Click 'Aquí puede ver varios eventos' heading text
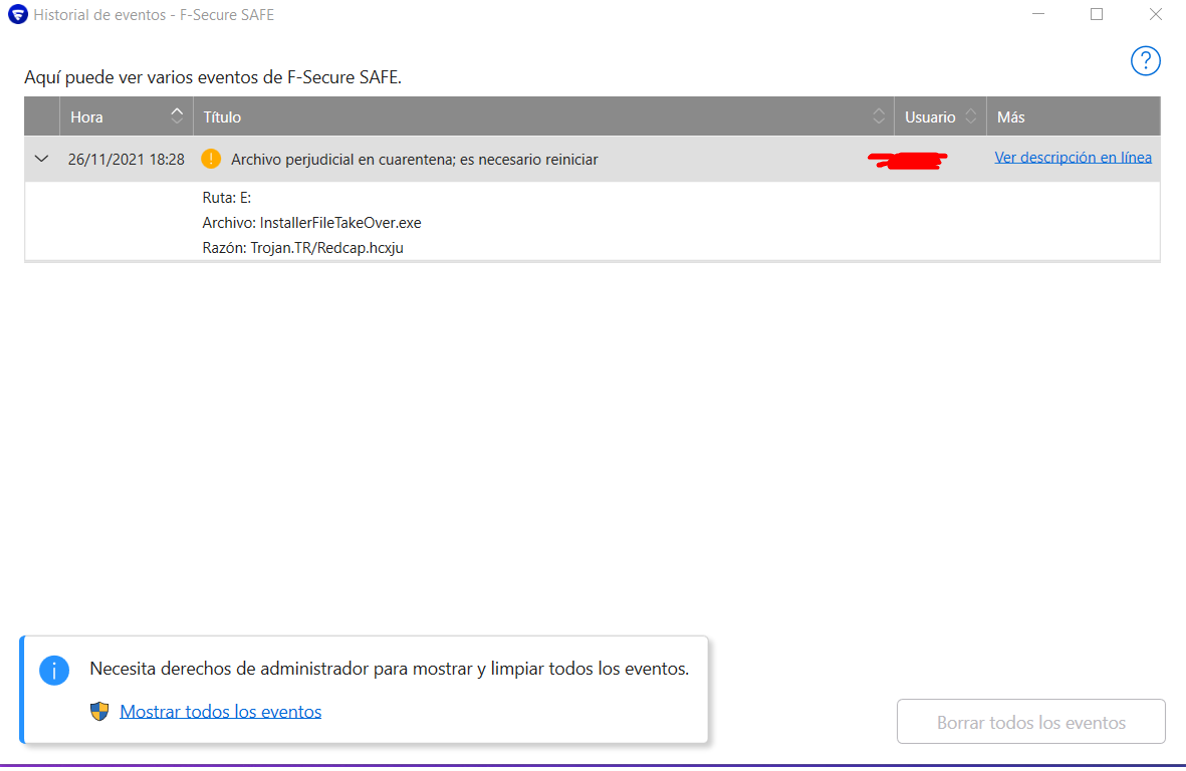 213,77
